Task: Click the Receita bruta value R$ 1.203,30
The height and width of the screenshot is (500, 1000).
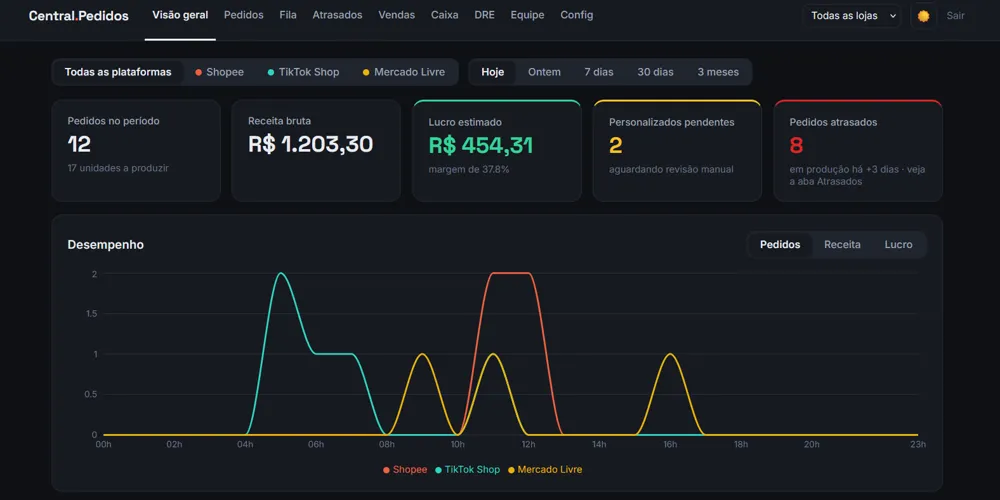Action: 311,145
